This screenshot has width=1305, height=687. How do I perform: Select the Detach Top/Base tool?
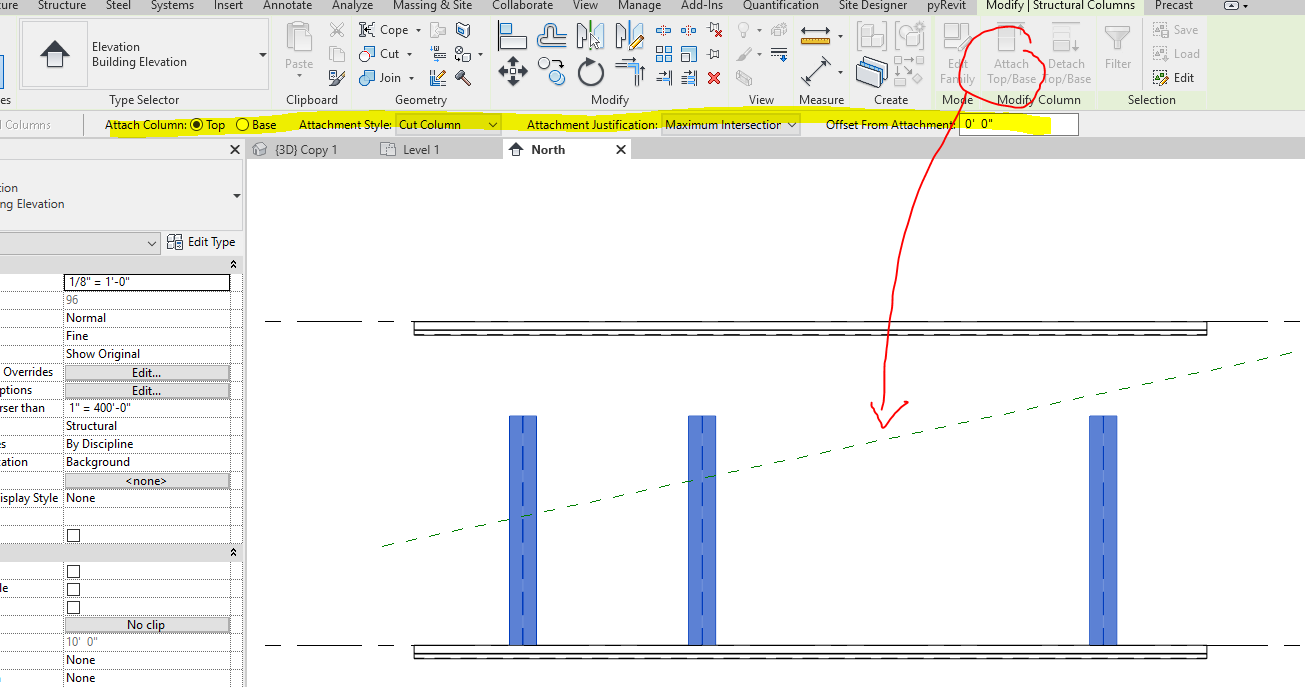pyautogui.click(x=1065, y=55)
